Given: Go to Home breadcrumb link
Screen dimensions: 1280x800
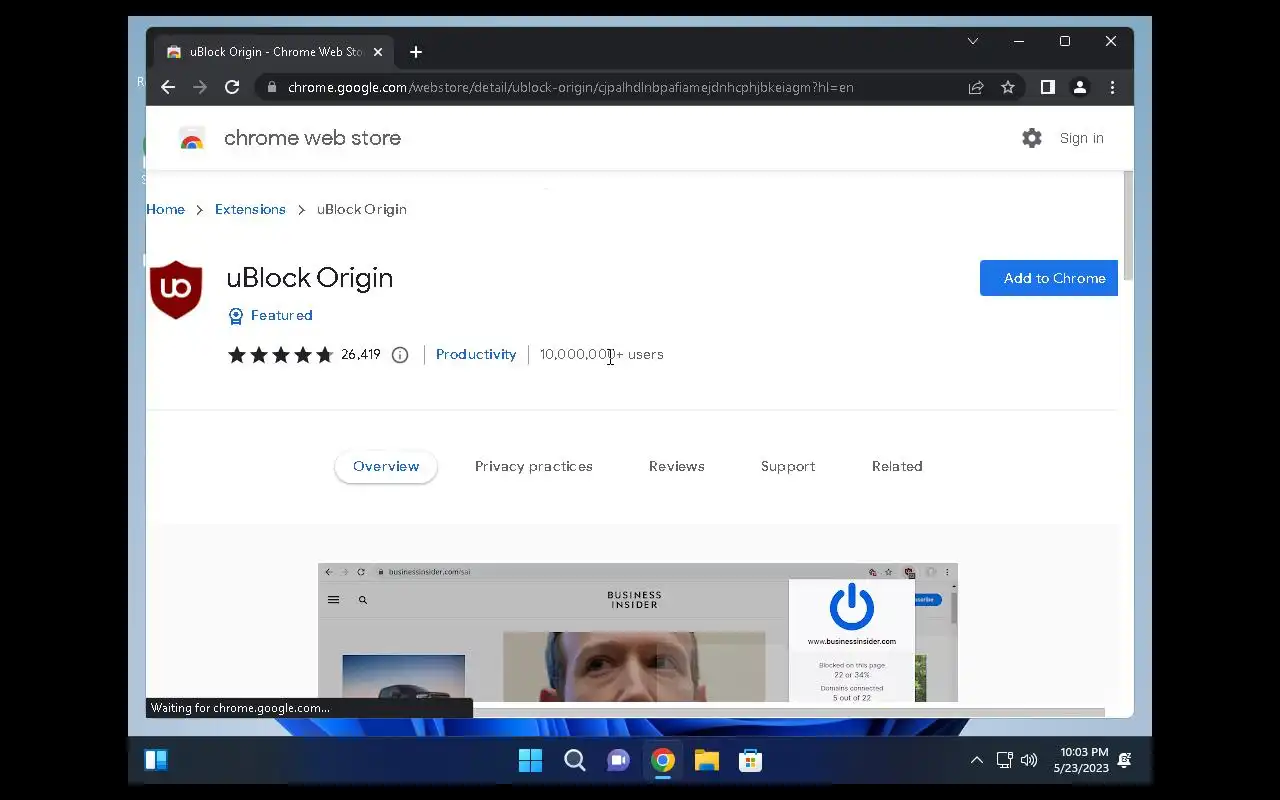Looking at the screenshot, I should [165, 209].
